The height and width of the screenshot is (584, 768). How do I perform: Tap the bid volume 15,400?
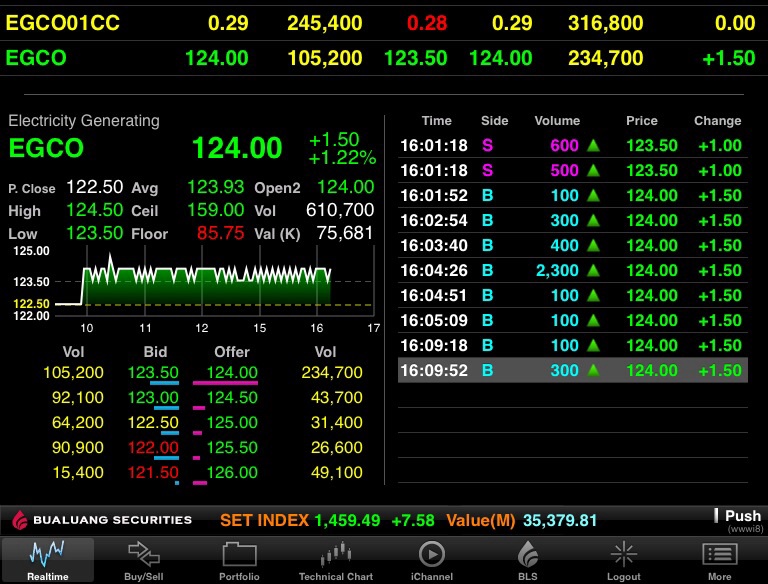(x=78, y=472)
